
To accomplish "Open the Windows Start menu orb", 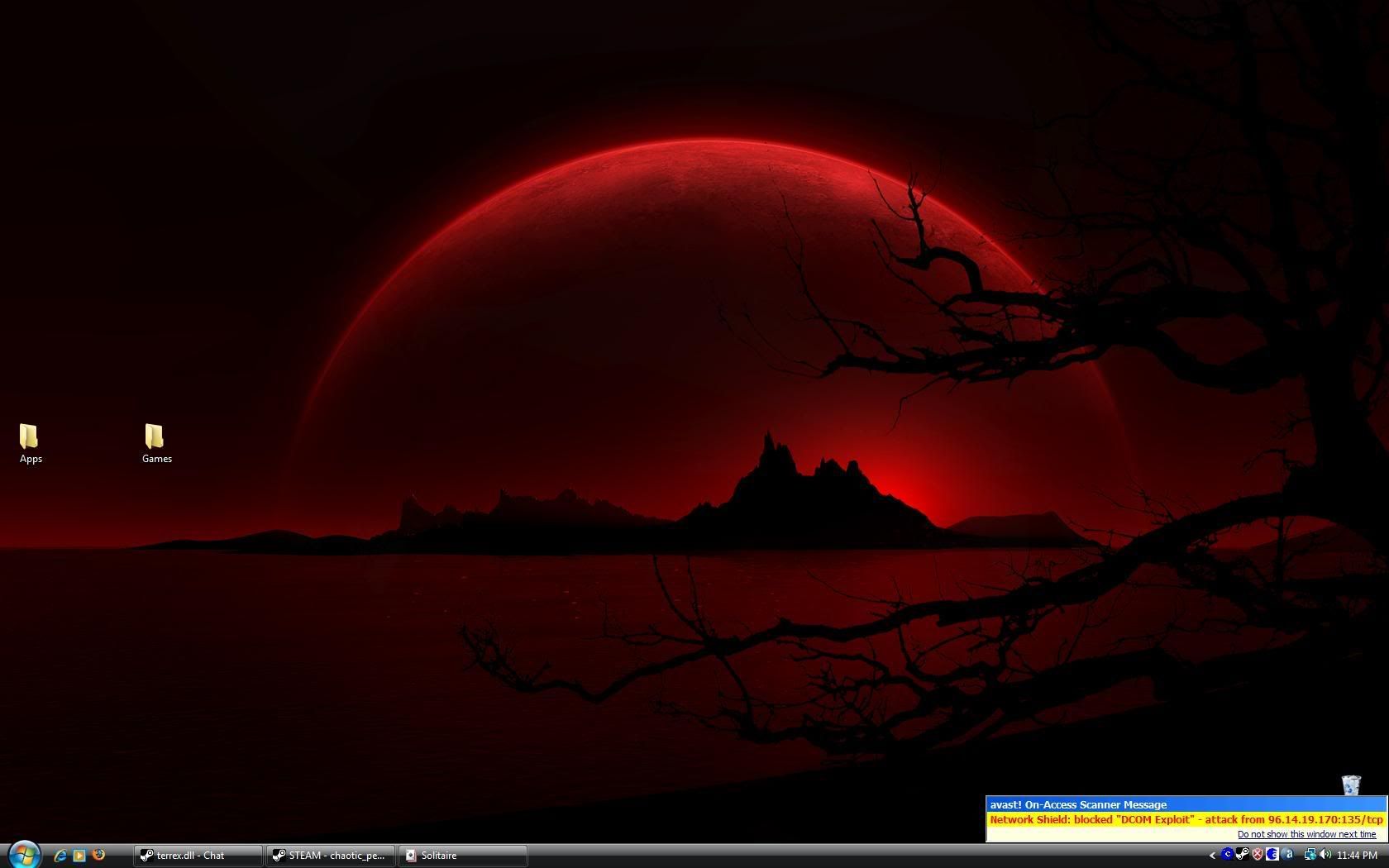I will [x=24, y=854].
